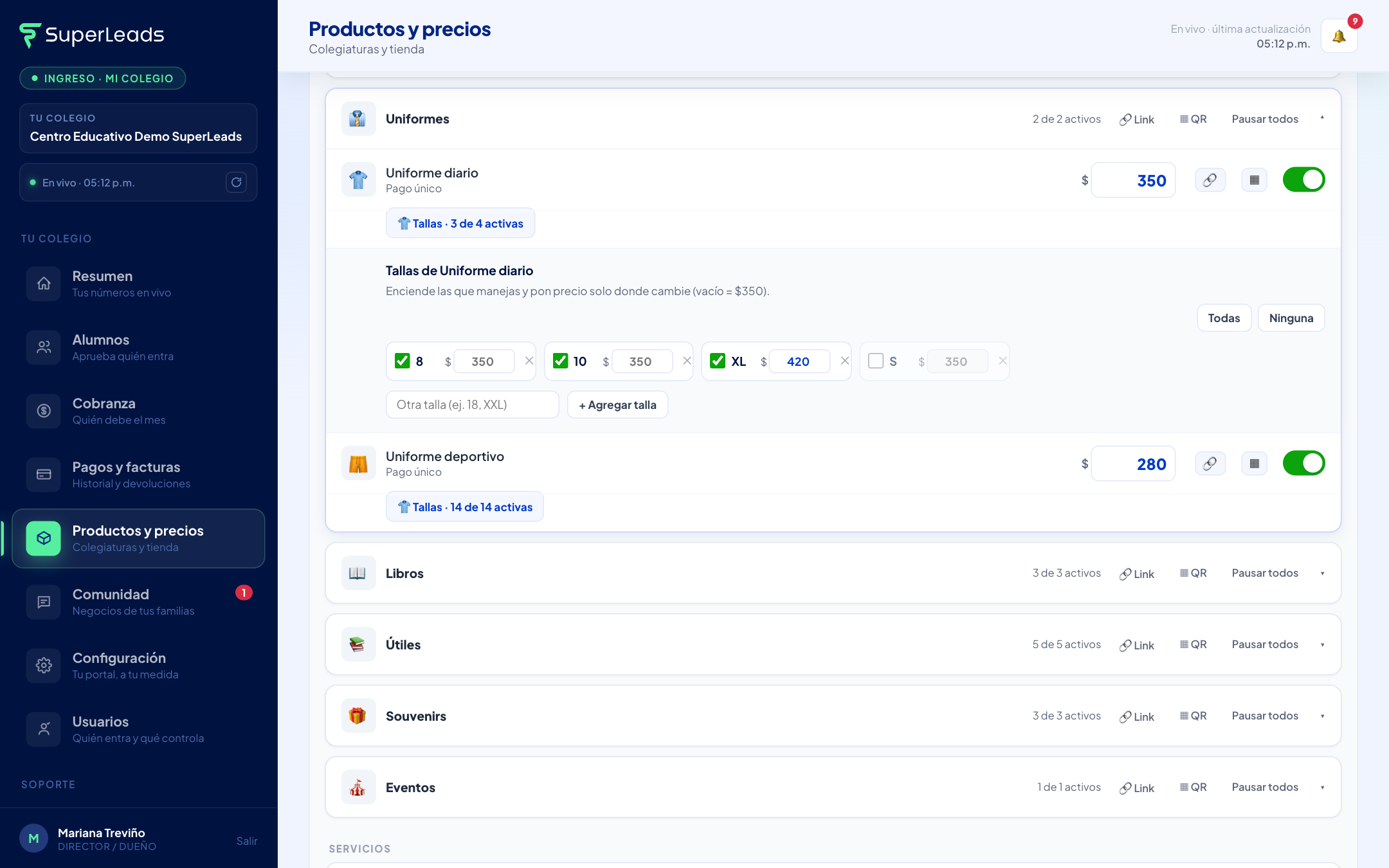Show QR code icon for Uniforme deportivo
Screen dimensions: 1389x868
tap(1254, 464)
